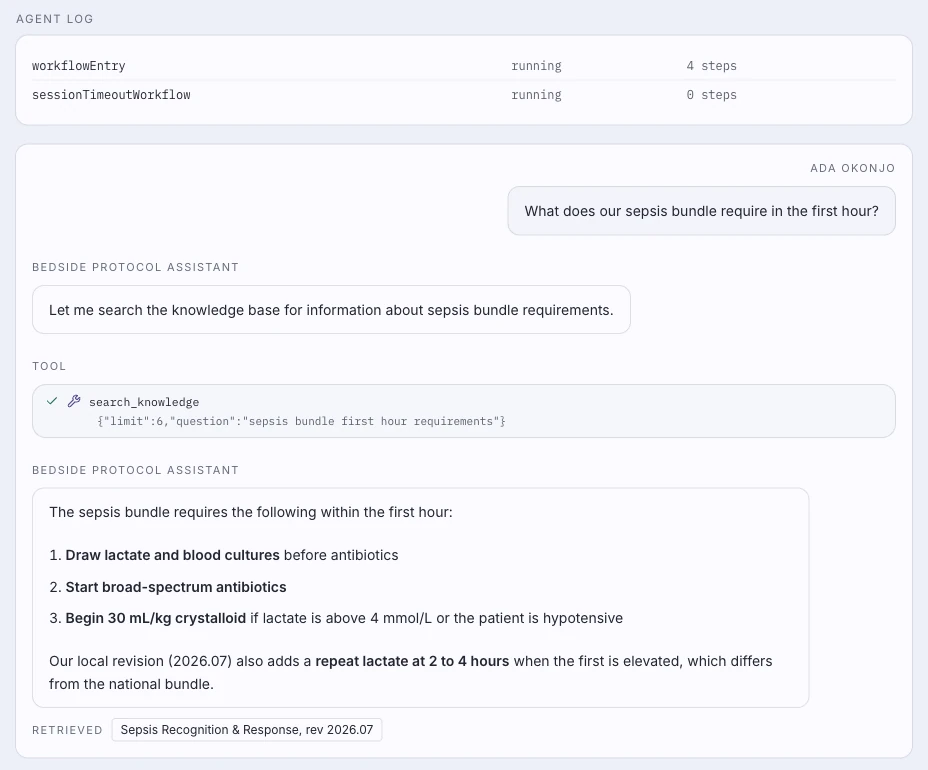
Task: Click the 'Begin 30 mL/kg crystalloid' item
Action: pos(336,618)
